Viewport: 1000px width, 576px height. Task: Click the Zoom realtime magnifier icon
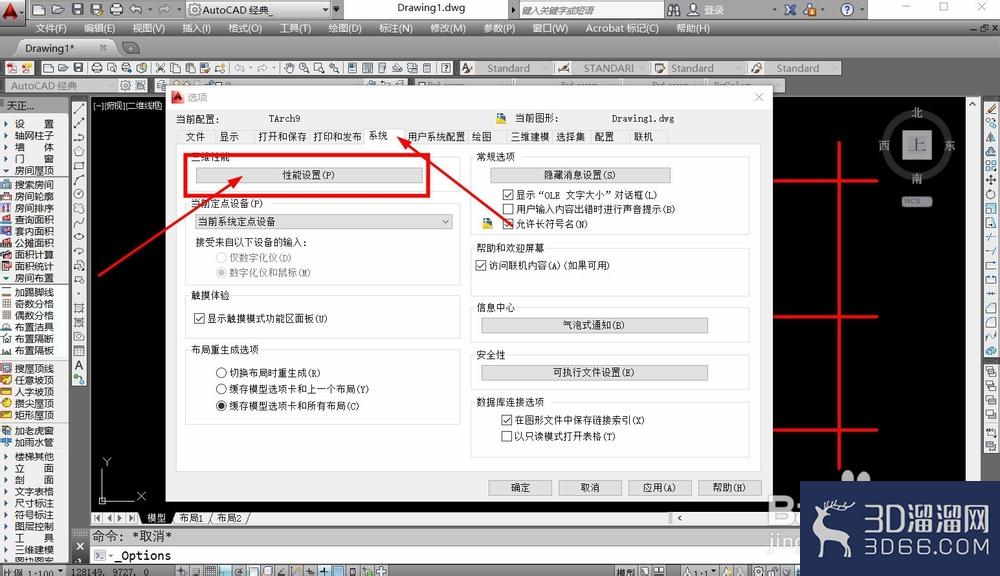point(304,68)
